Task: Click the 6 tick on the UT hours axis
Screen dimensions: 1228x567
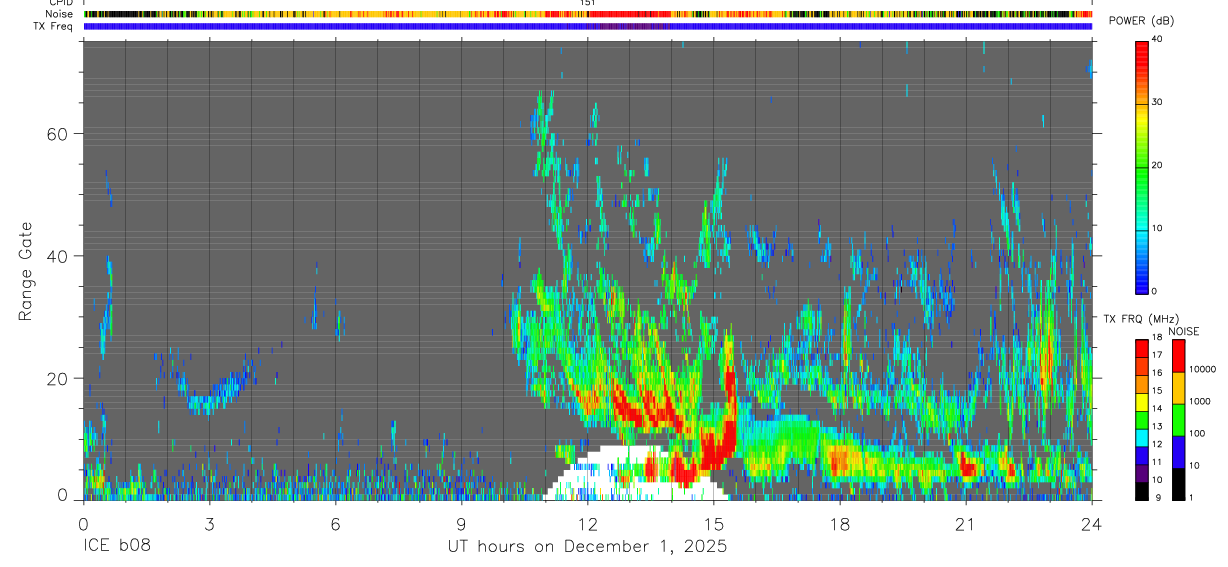Action: [x=335, y=524]
